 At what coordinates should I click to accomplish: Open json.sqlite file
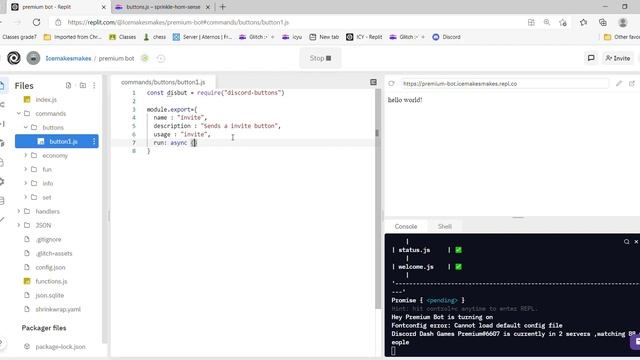point(49,295)
